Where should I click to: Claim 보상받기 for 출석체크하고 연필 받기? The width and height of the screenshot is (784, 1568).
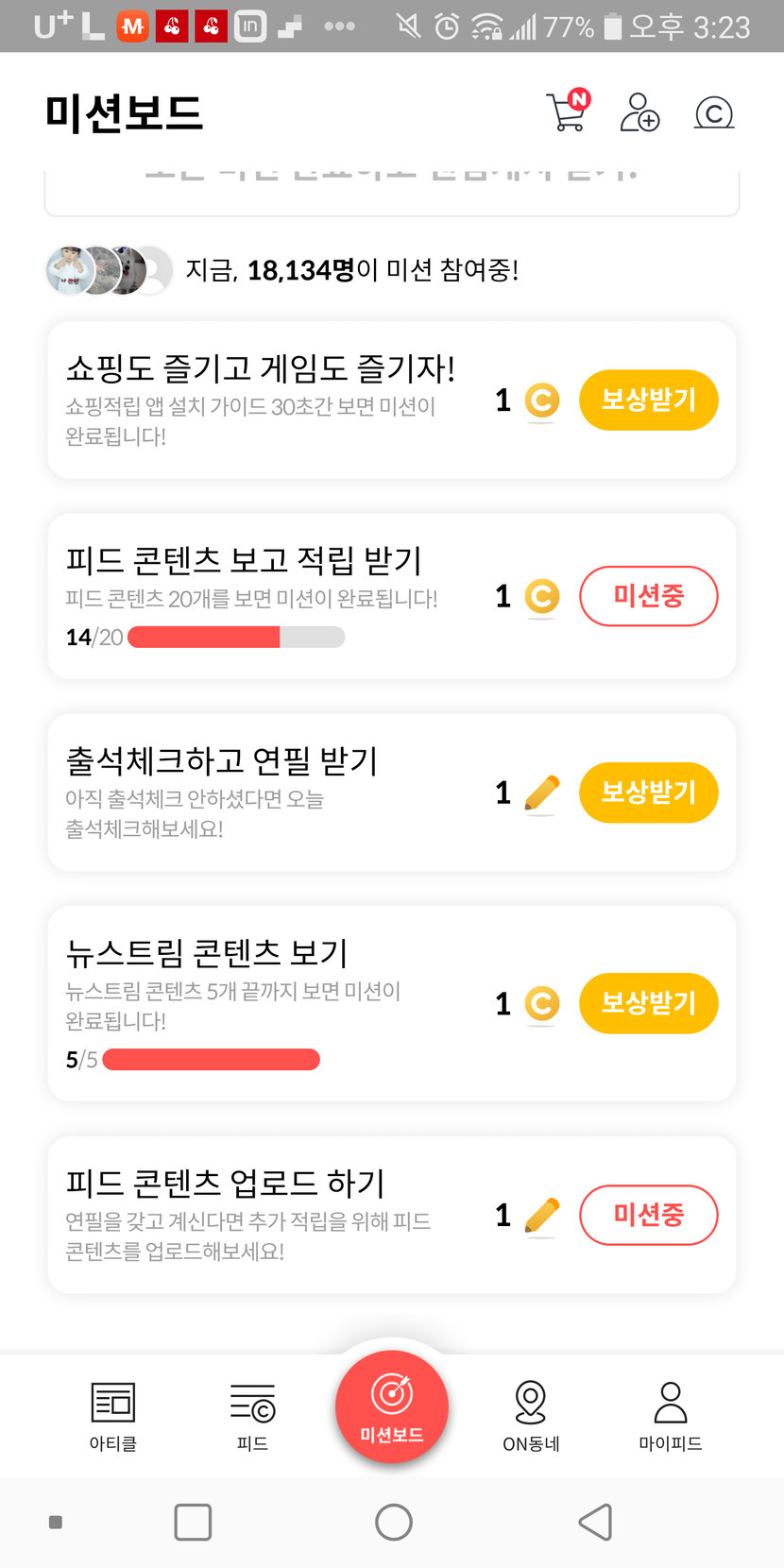648,792
